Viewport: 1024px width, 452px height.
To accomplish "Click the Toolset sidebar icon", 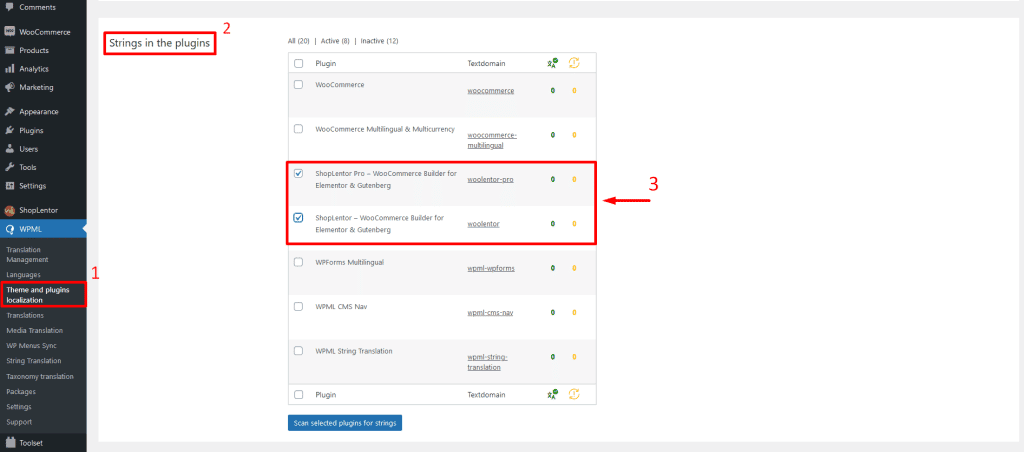I will [x=9, y=442].
